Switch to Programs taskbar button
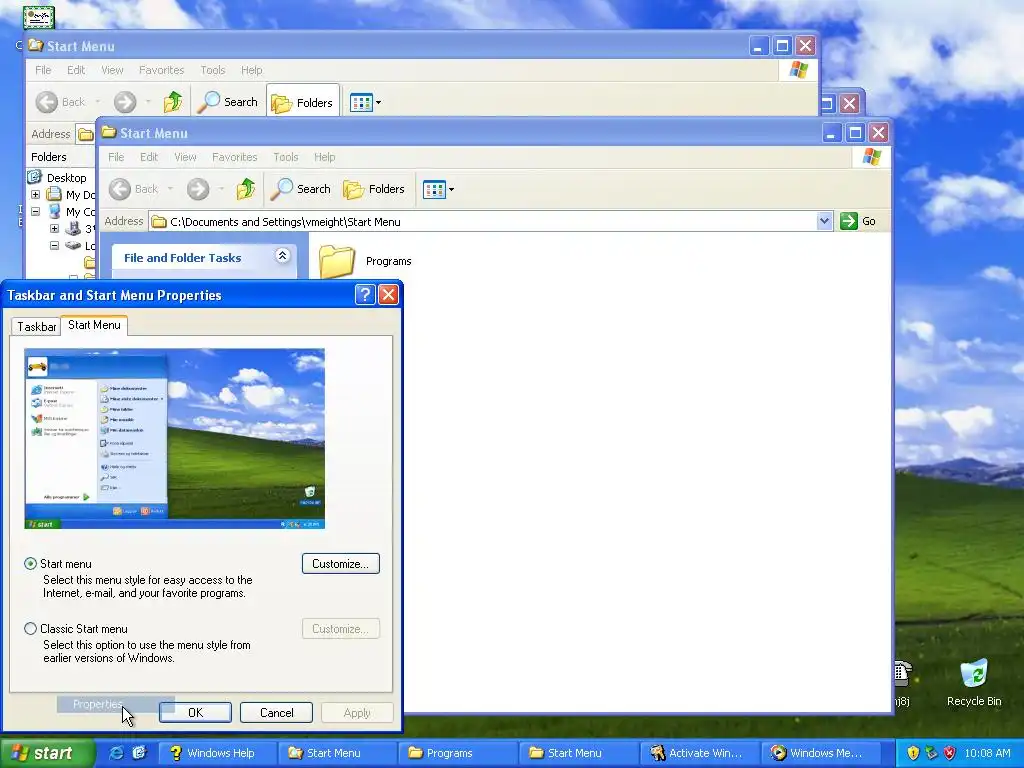The width and height of the screenshot is (1024, 768). [459, 753]
